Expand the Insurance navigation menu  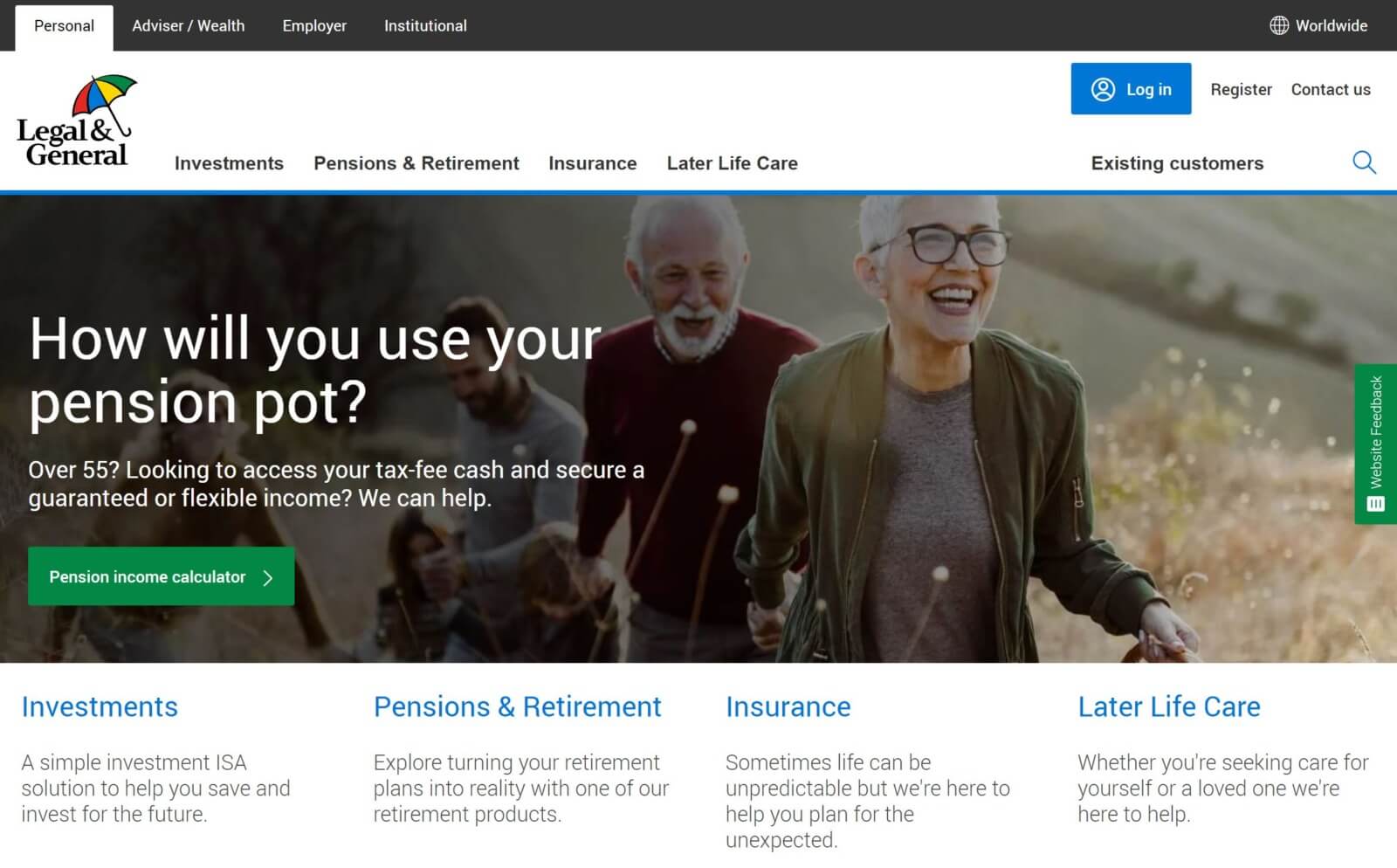(592, 163)
